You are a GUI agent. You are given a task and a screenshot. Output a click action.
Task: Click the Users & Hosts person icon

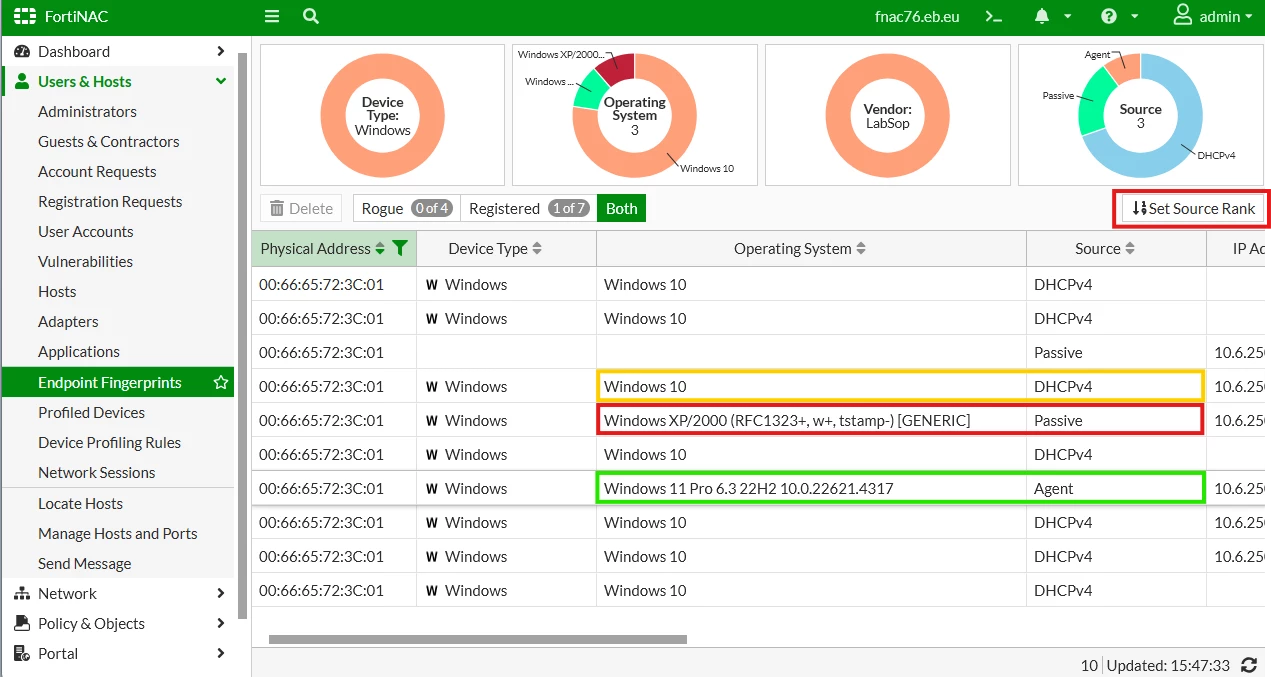(22, 82)
